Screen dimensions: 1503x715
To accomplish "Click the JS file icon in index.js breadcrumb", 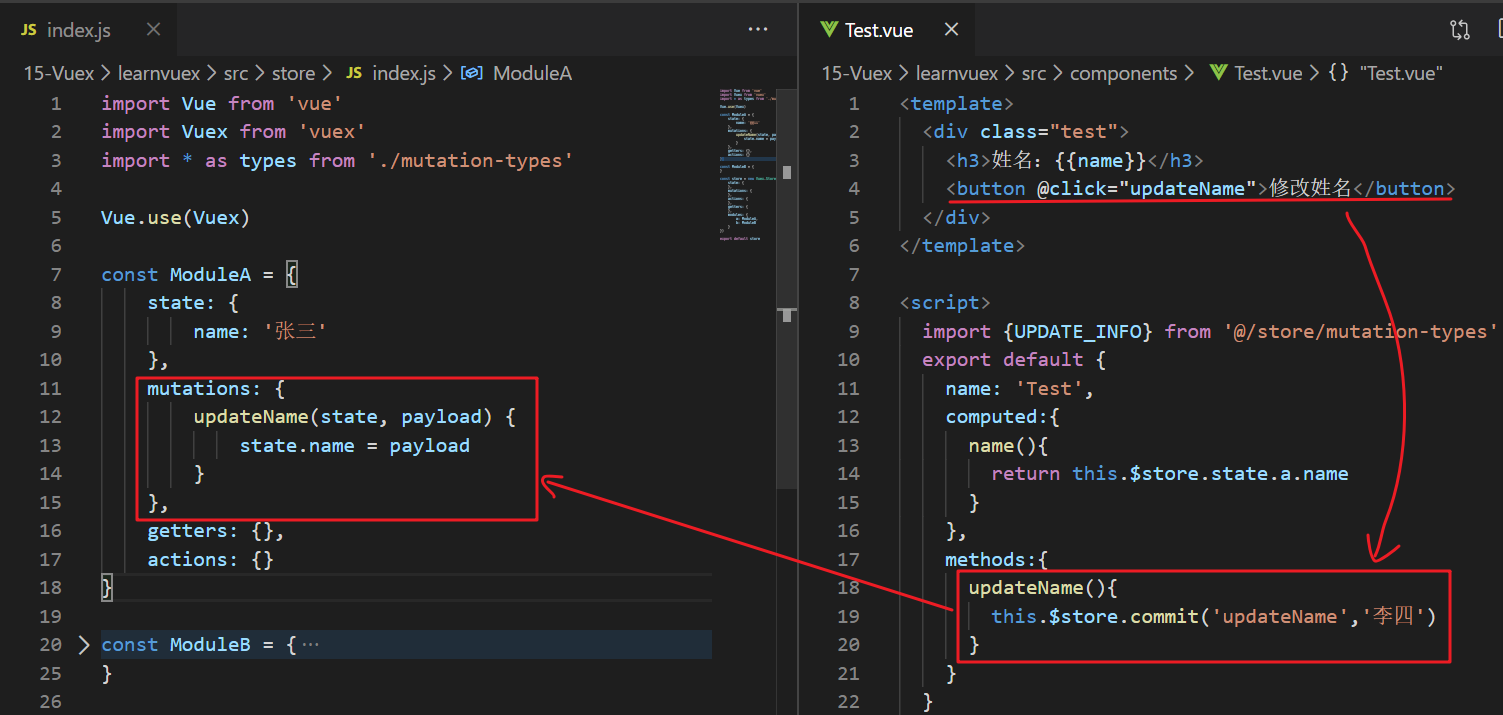I will tap(355, 73).
